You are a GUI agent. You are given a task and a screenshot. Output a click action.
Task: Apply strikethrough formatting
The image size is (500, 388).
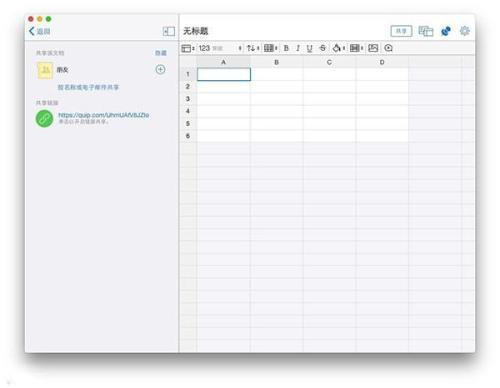pos(322,48)
